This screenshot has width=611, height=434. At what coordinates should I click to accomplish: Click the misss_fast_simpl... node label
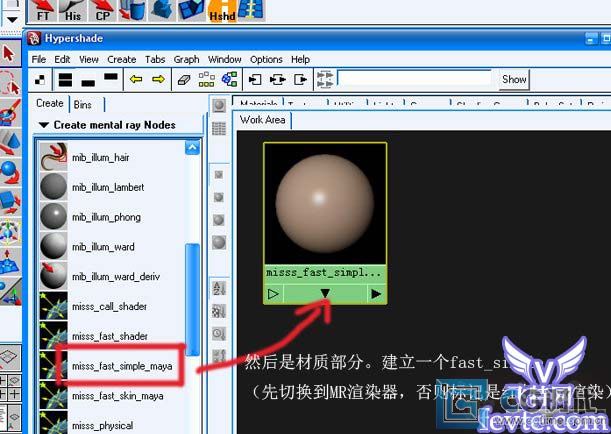(323, 273)
